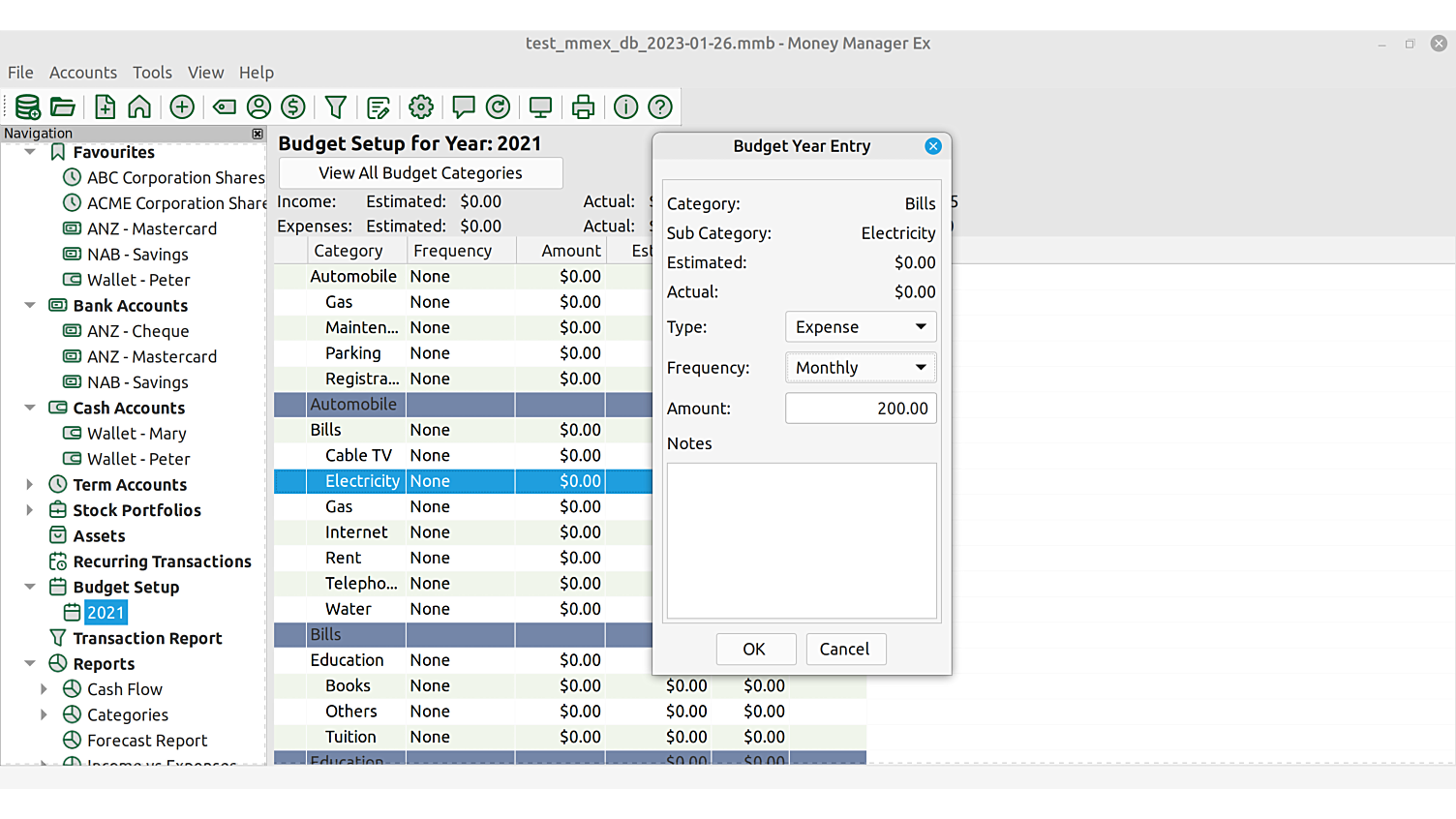
Task: Select NAB - Savings under Bank Accounts
Action: coord(137,382)
